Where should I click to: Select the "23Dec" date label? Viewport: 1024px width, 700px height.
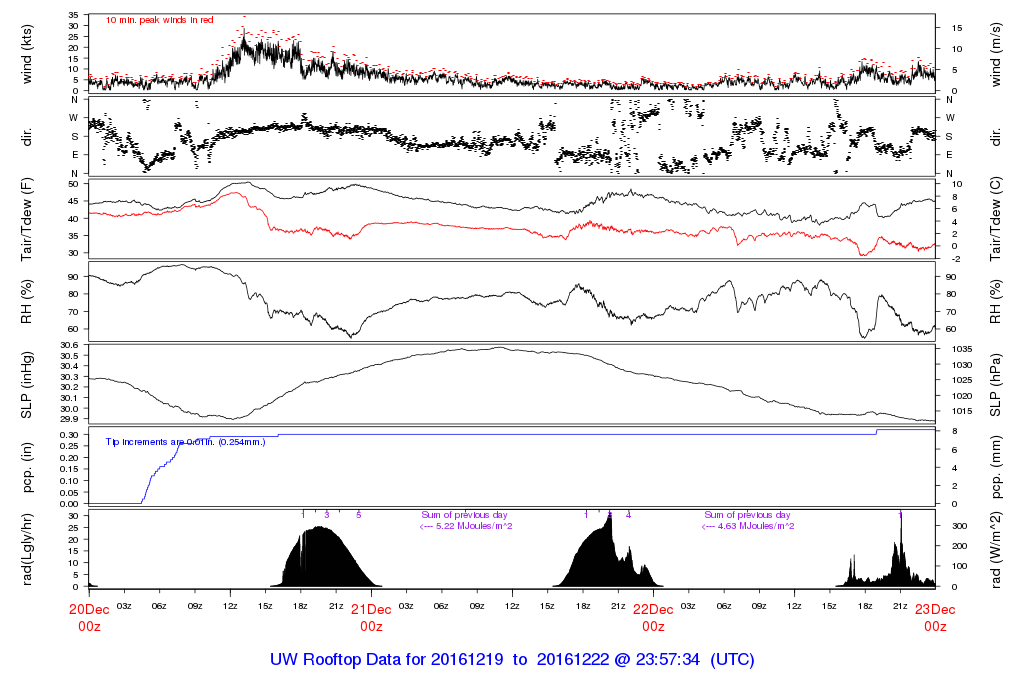click(x=935, y=610)
